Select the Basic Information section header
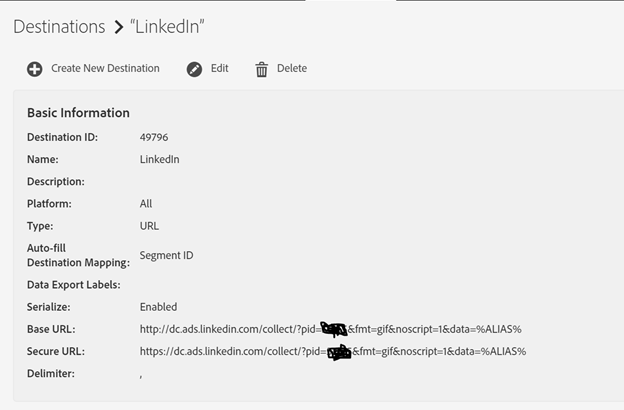 pyautogui.click(x=78, y=113)
